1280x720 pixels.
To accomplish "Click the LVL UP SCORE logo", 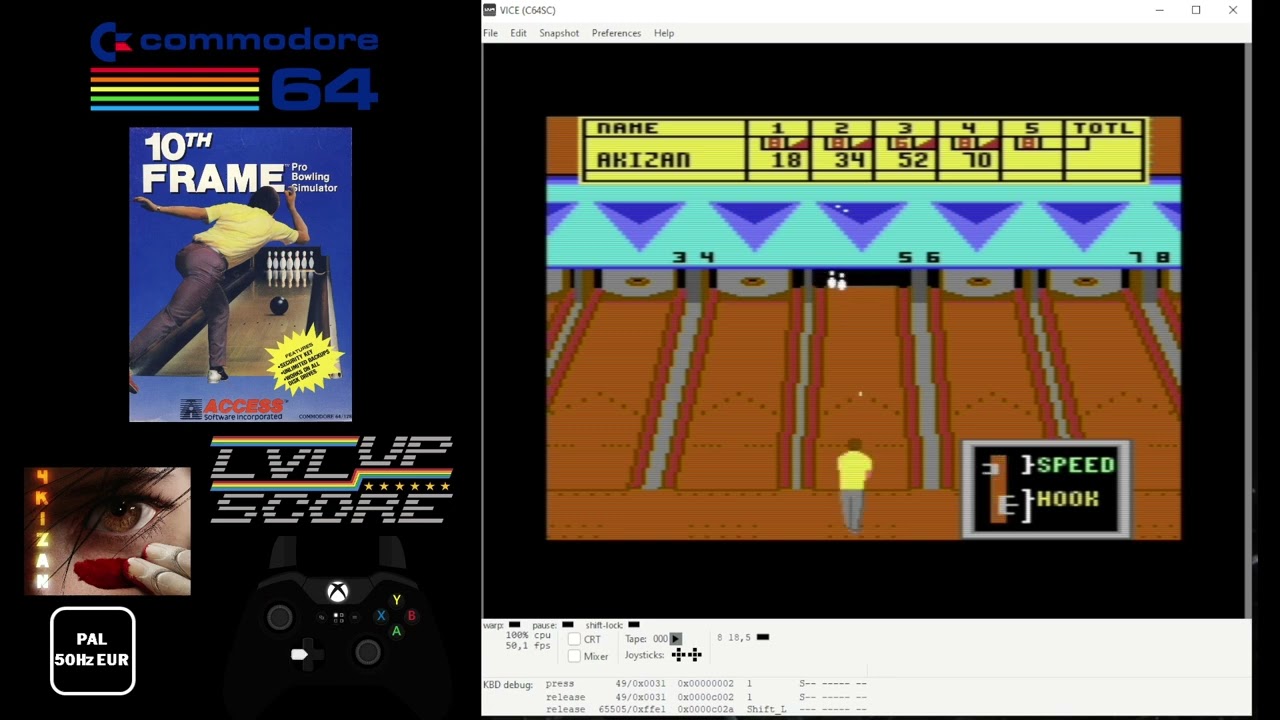I will coord(332,480).
